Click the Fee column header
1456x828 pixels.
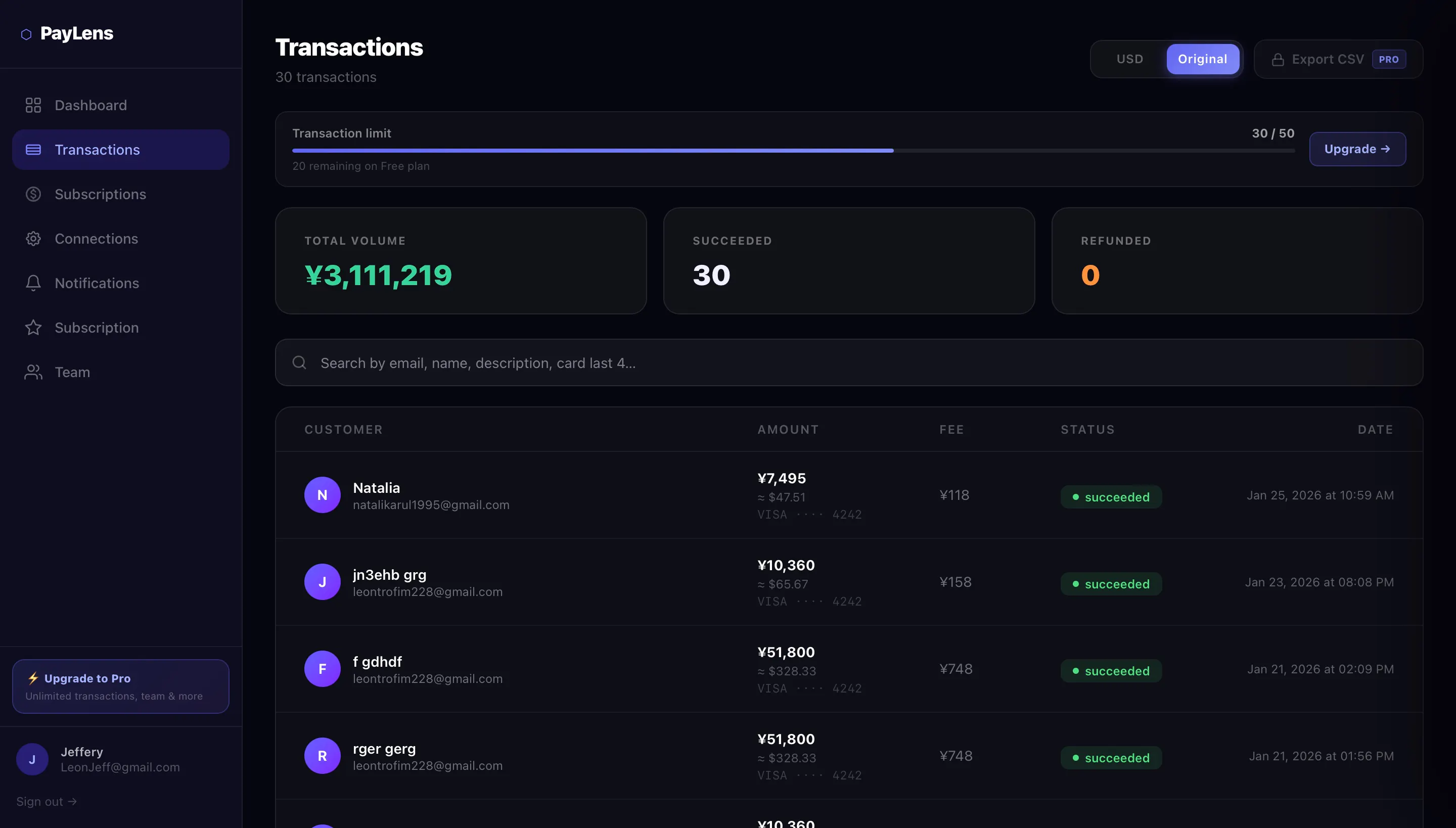pyautogui.click(x=951, y=429)
